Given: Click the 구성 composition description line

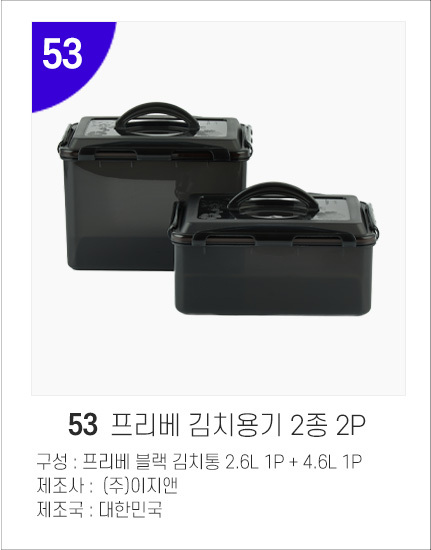Looking at the screenshot, I should pos(199,462).
